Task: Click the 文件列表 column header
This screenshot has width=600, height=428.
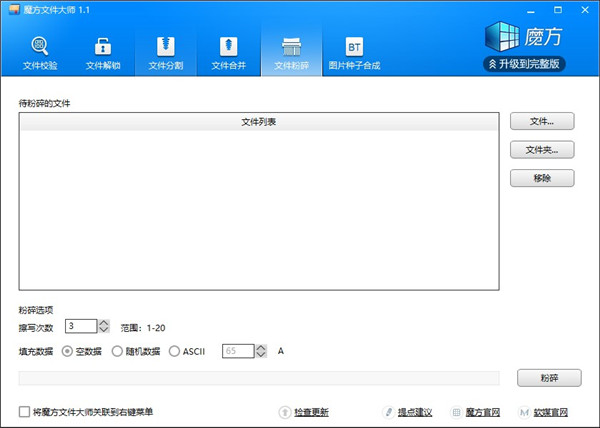Action: pyautogui.click(x=259, y=122)
